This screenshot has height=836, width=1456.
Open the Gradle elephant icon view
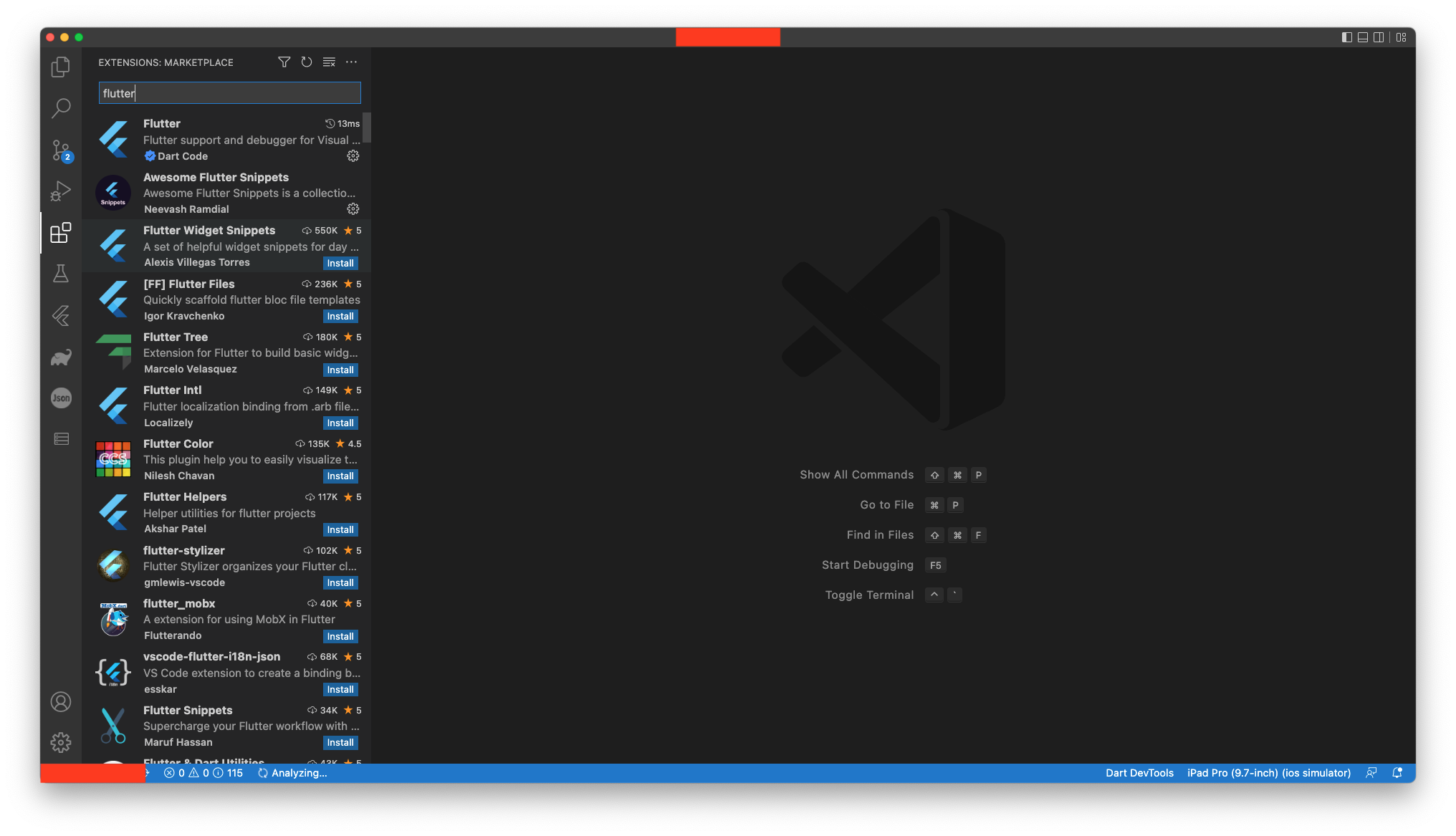pos(61,357)
